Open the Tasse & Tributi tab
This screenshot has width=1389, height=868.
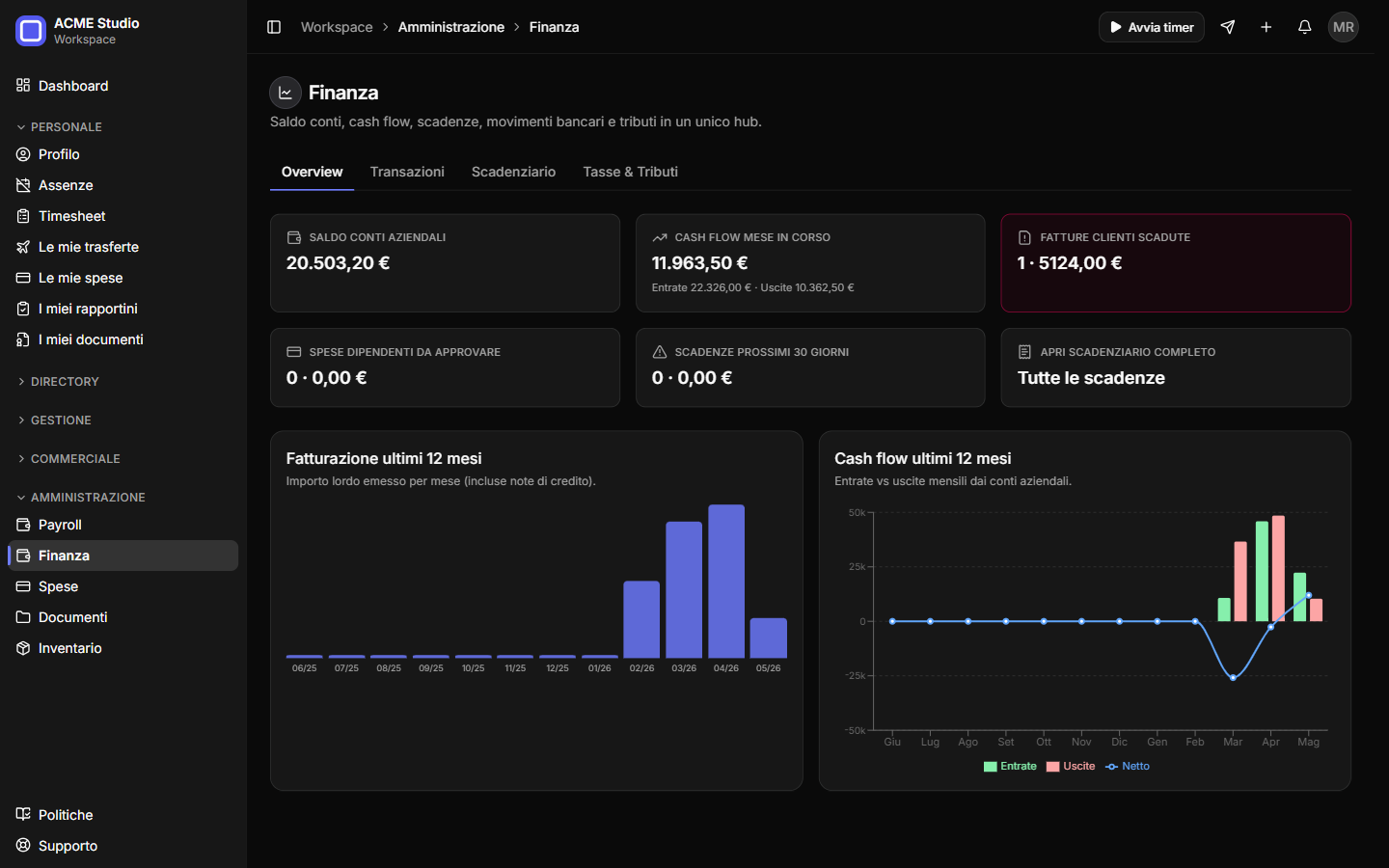(x=630, y=172)
